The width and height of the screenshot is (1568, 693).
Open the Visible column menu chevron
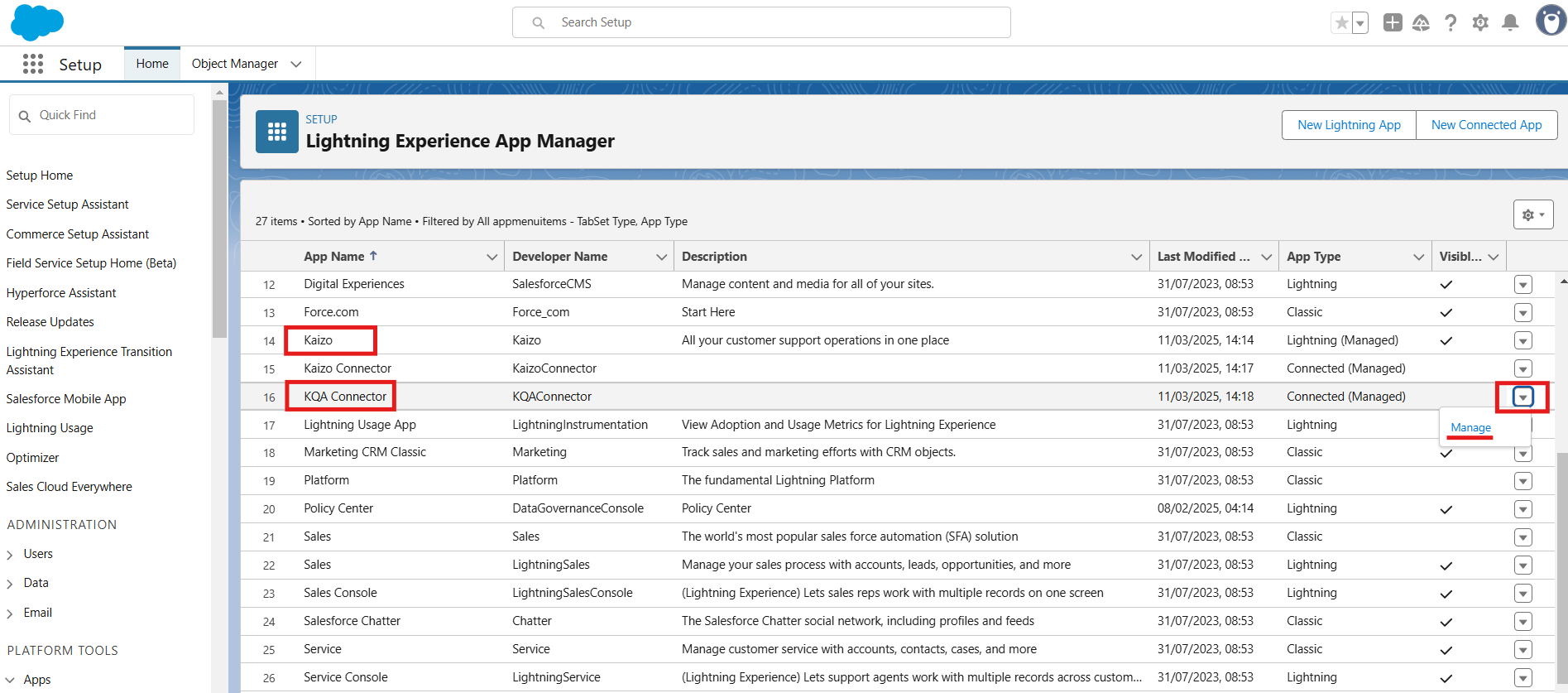(x=1493, y=257)
